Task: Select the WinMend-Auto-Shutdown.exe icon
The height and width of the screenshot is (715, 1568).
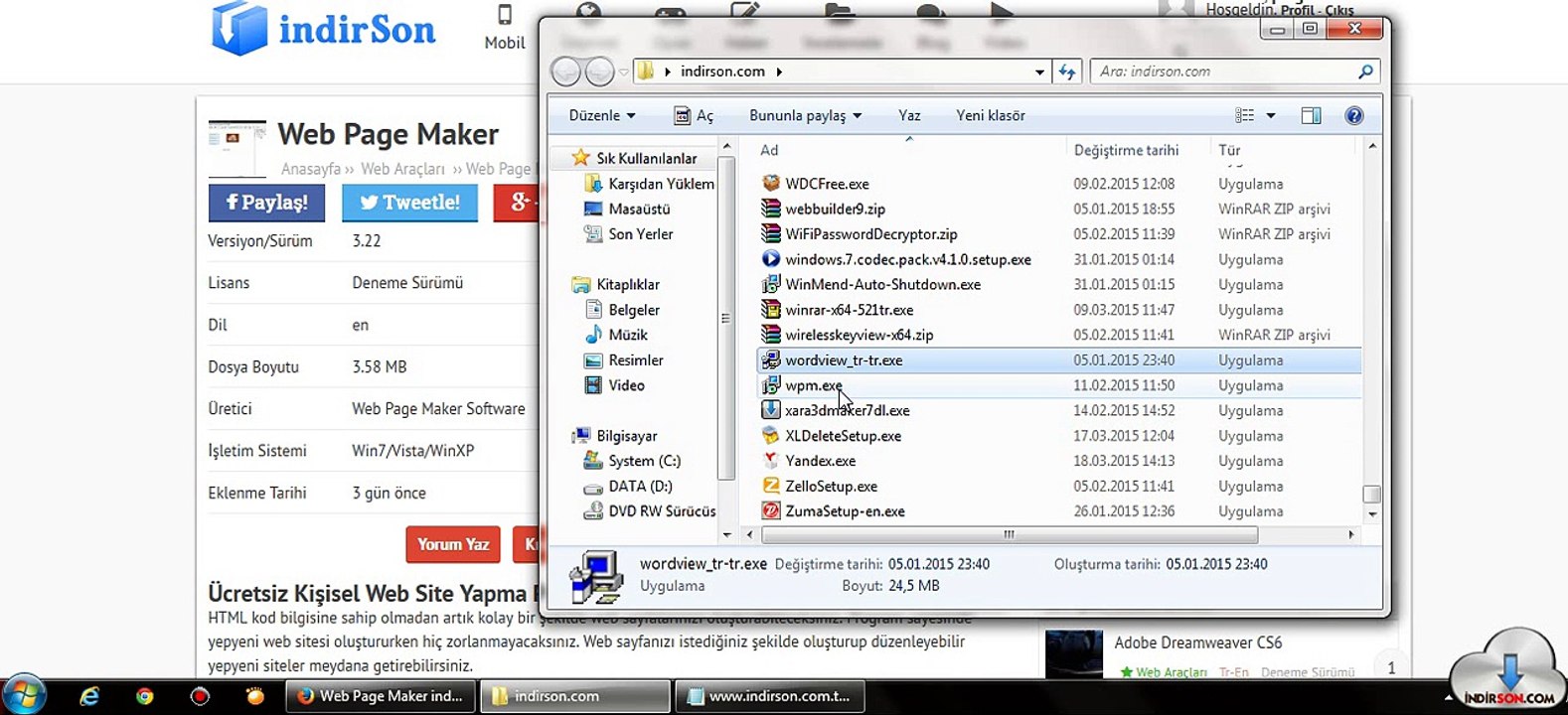Action: (x=770, y=284)
